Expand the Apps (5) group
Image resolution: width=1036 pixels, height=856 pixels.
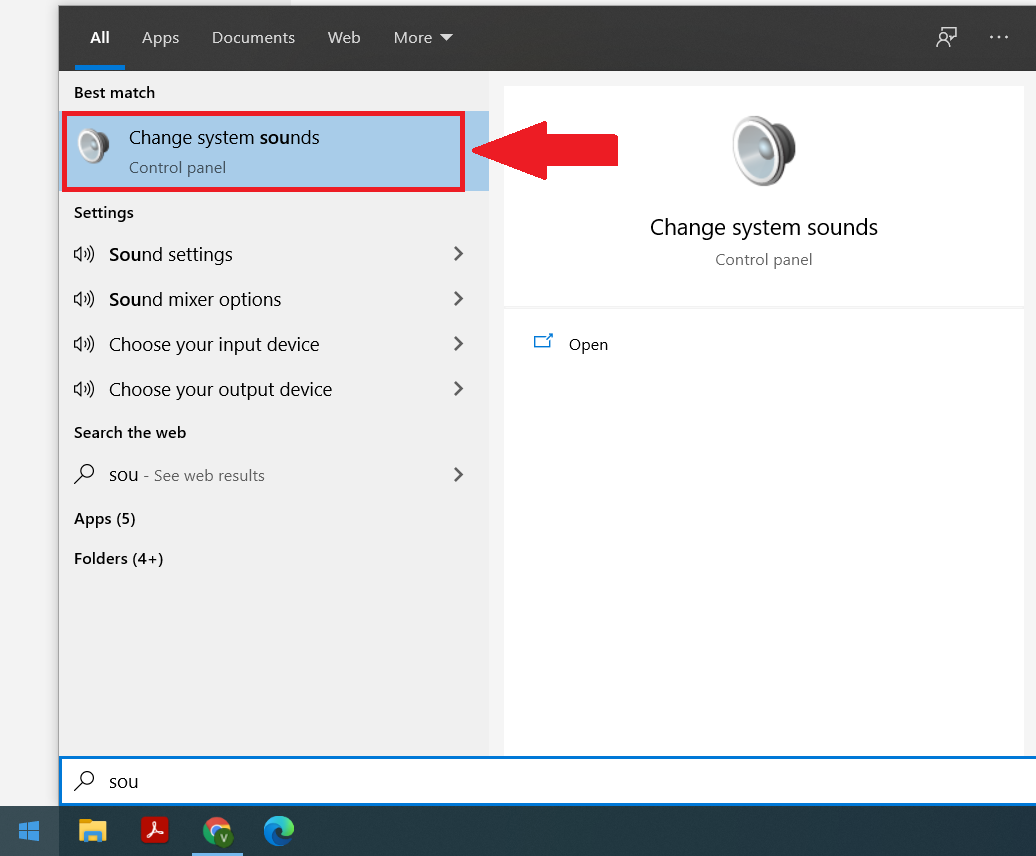click(104, 519)
